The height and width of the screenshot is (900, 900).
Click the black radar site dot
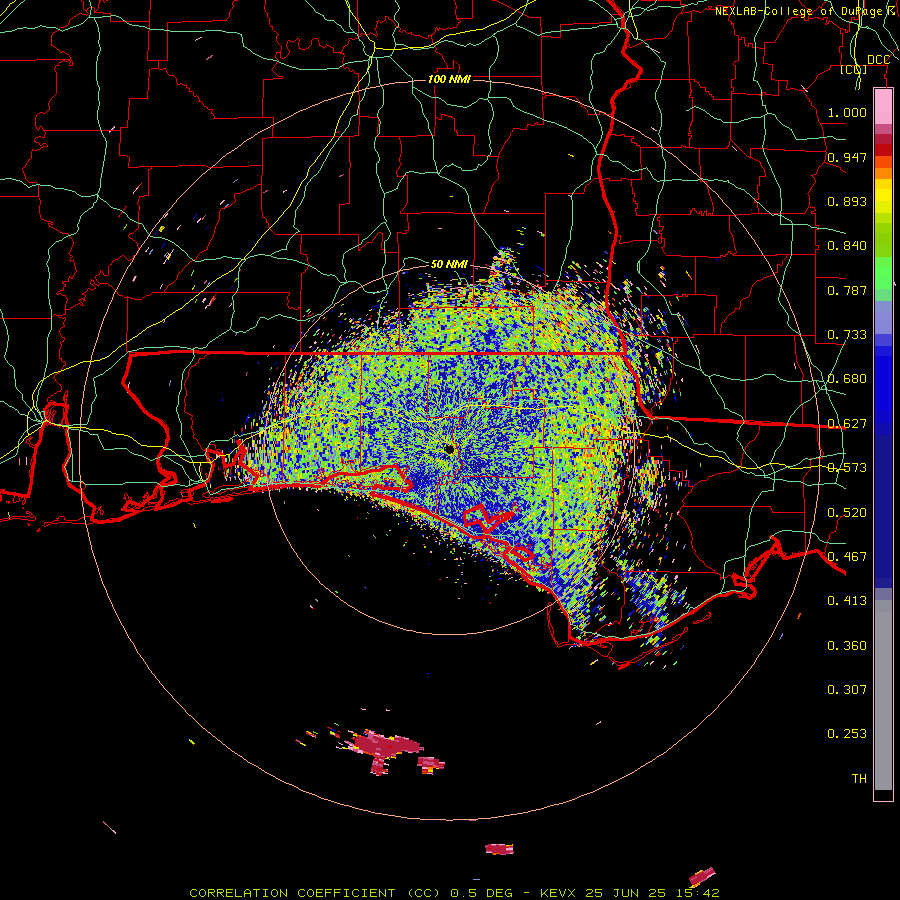point(449,449)
